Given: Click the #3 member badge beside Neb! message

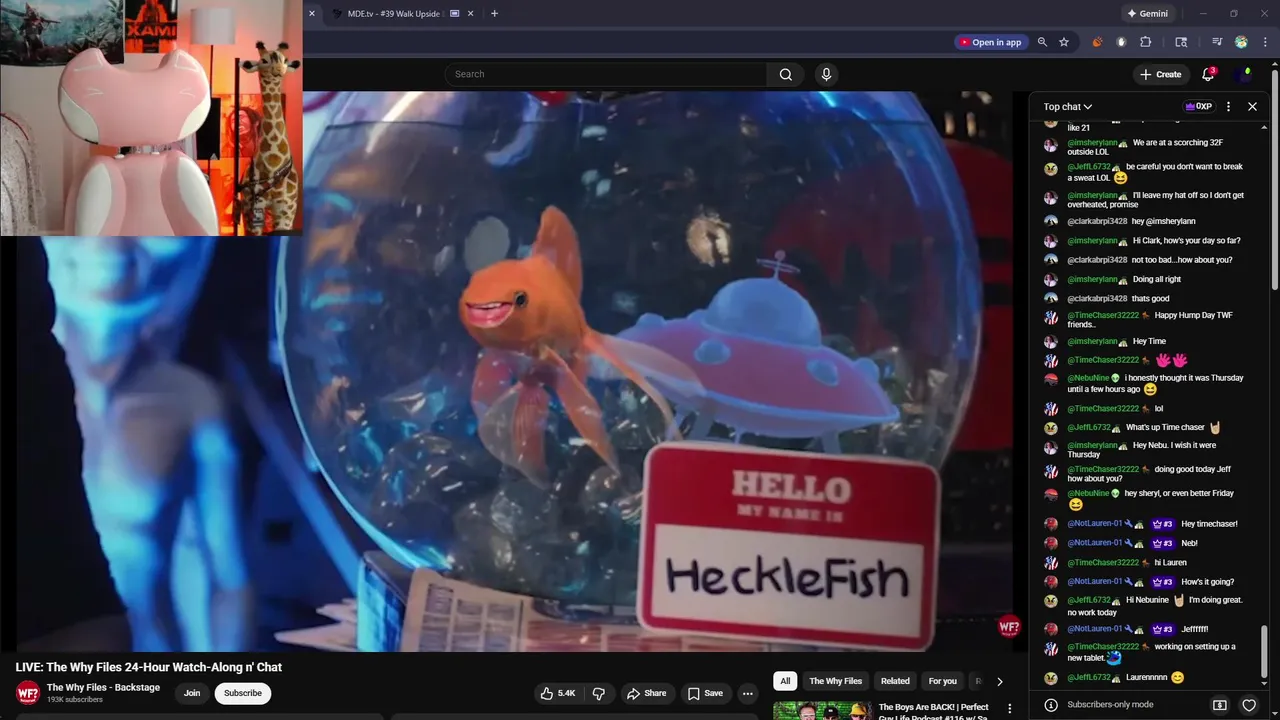Looking at the screenshot, I should click(x=1162, y=543).
